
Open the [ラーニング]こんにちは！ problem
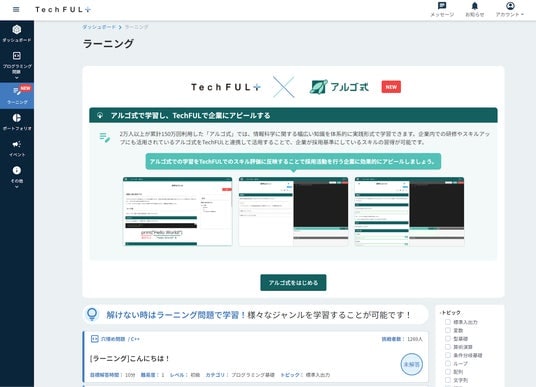click(x=130, y=358)
